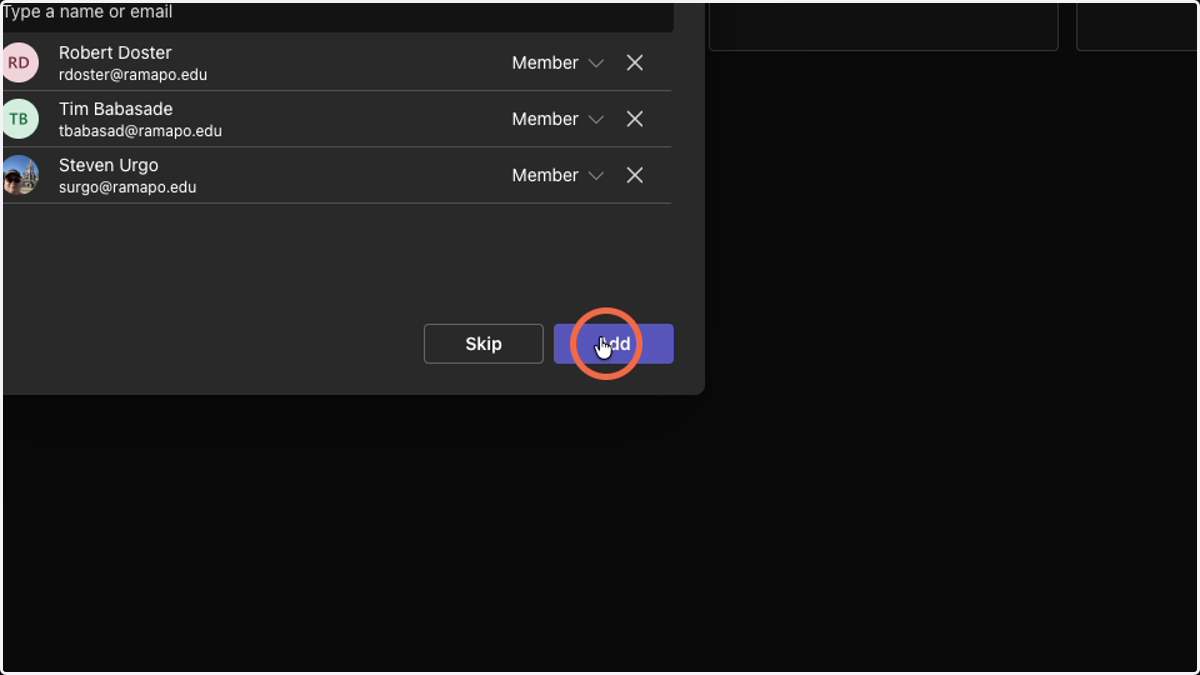
Task: Select the email tbabasad@ramapo.edu
Action: pos(140,131)
